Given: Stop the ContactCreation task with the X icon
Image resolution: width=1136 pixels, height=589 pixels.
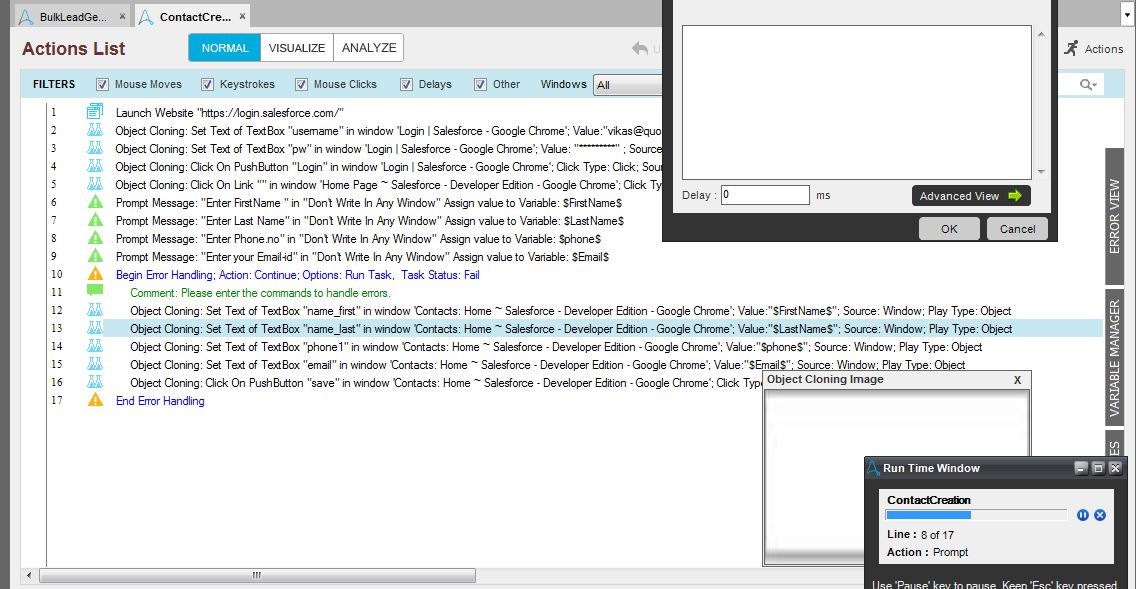Looking at the screenshot, I should (1100, 515).
